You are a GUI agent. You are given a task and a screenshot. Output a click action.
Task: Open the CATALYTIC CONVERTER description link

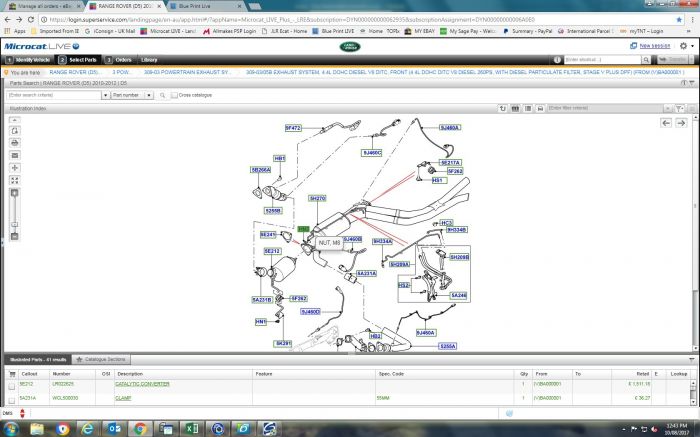(142, 384)
